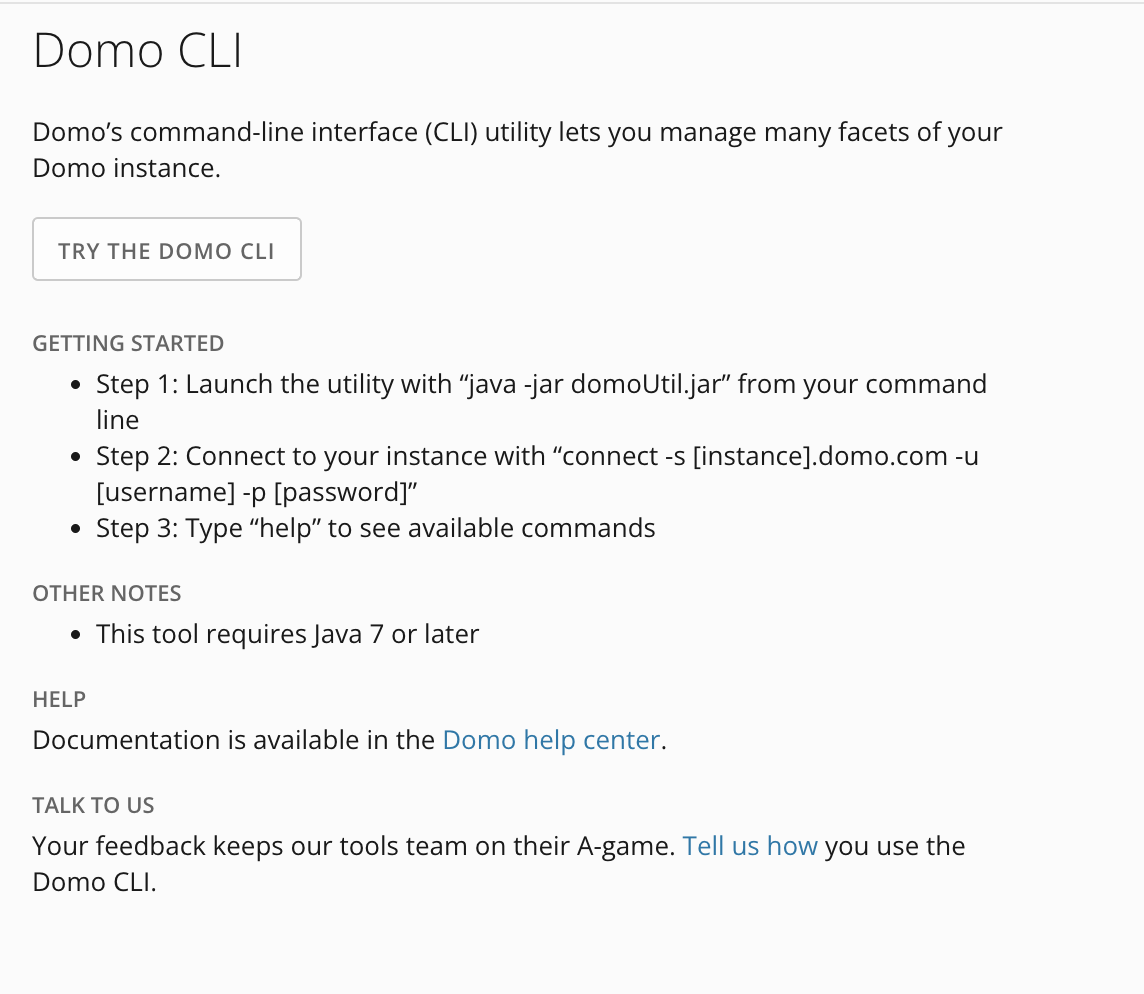The height and width of the screenshot is (994, 1144).
Task: Select the HELP section heading
Action: (x=58, y=699)
